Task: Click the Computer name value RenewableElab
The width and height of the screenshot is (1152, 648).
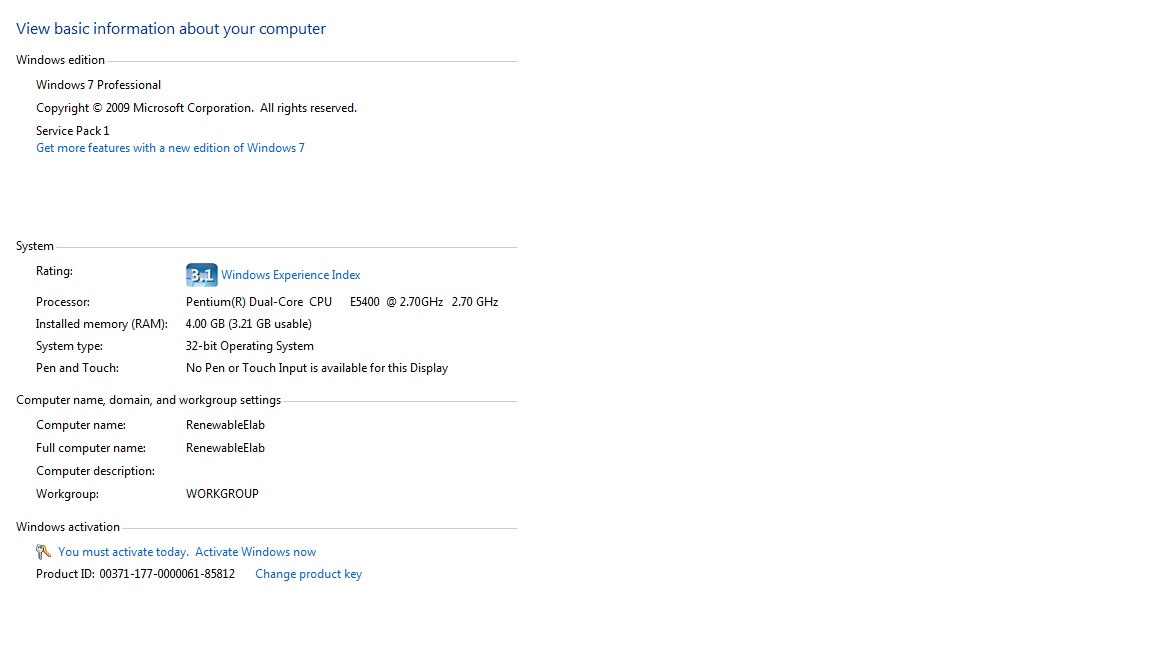Action: pyautogui.click(x=225, y=425)
